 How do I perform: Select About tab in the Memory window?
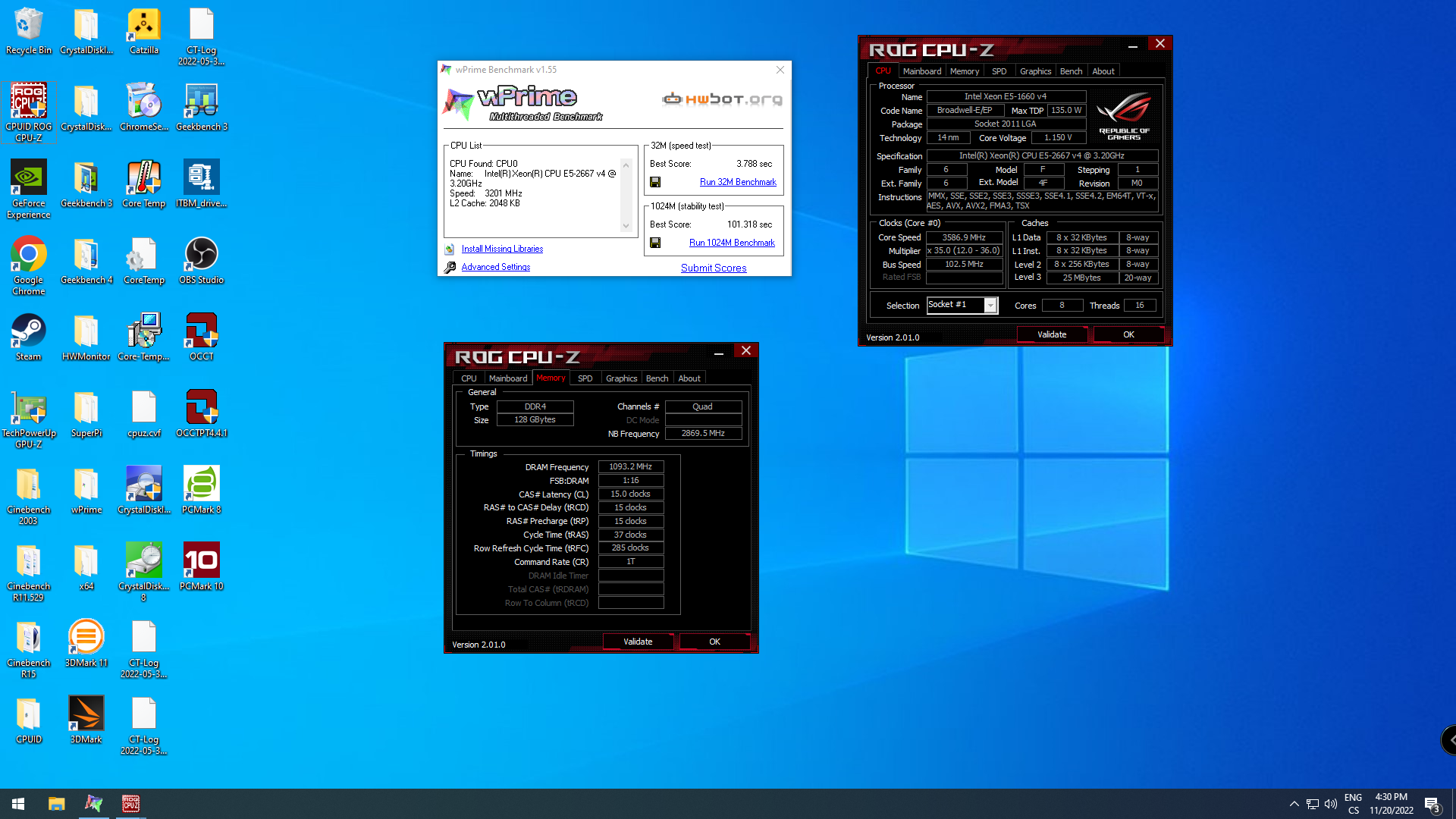tap(689, 378)
